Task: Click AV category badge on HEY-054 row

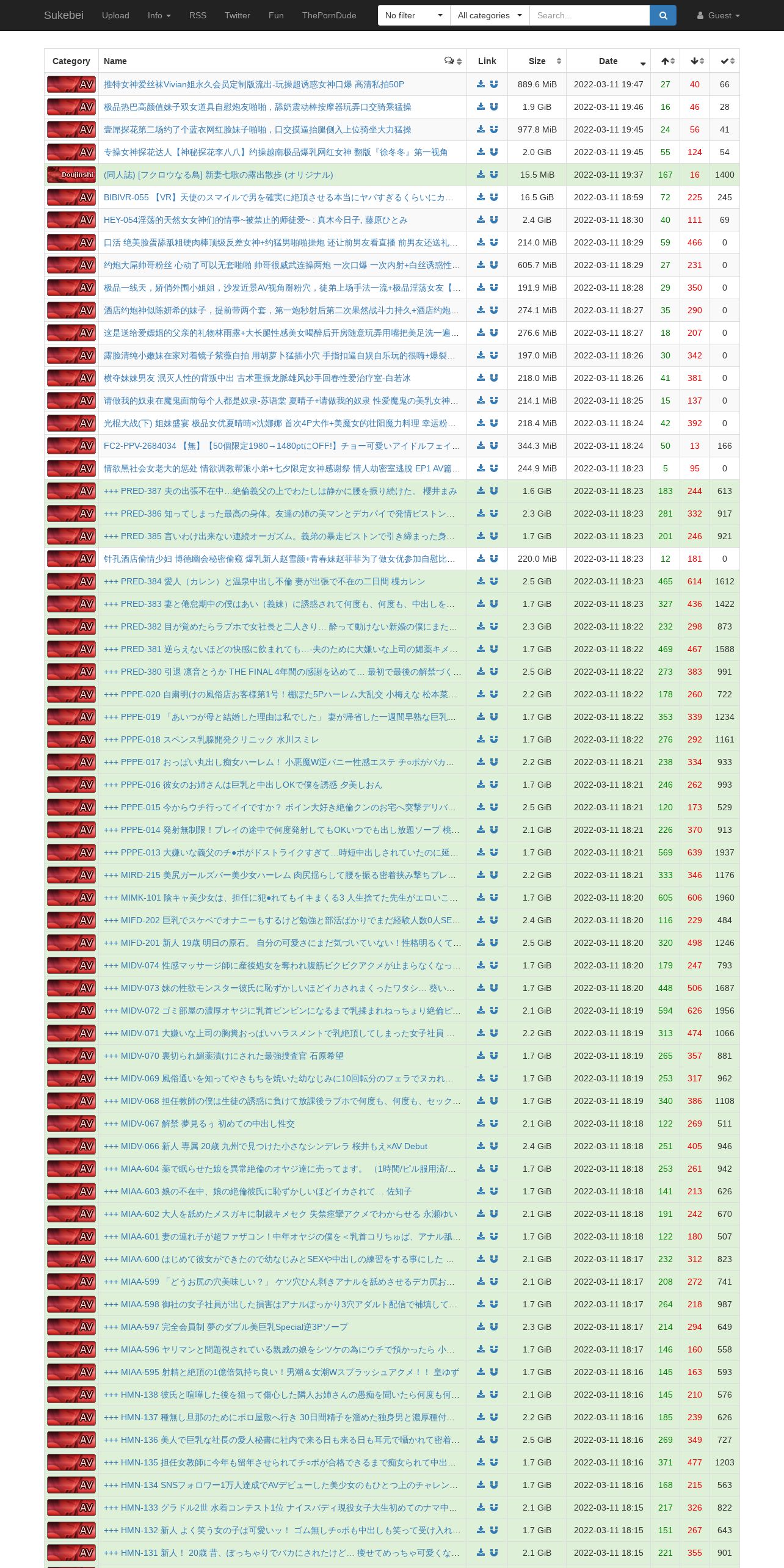Action: [x=71, y=220]
